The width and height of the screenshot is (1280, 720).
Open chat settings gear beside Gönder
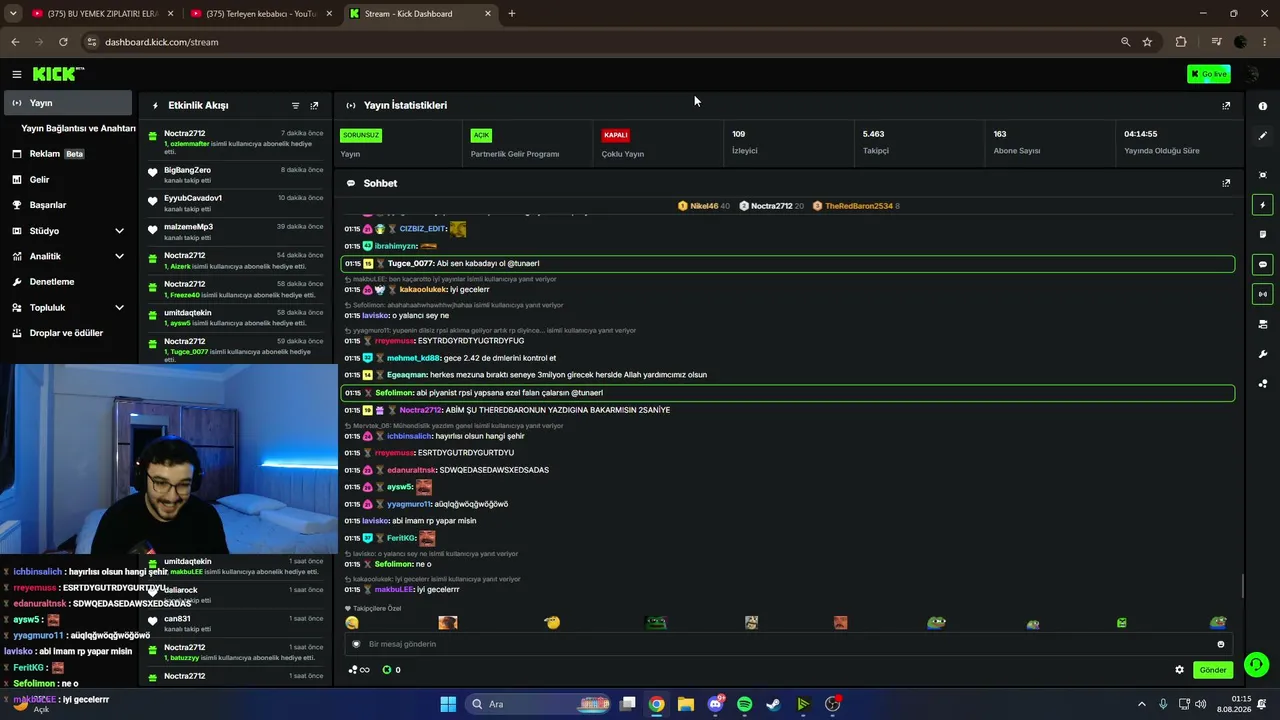click(x=1179, y=670)
